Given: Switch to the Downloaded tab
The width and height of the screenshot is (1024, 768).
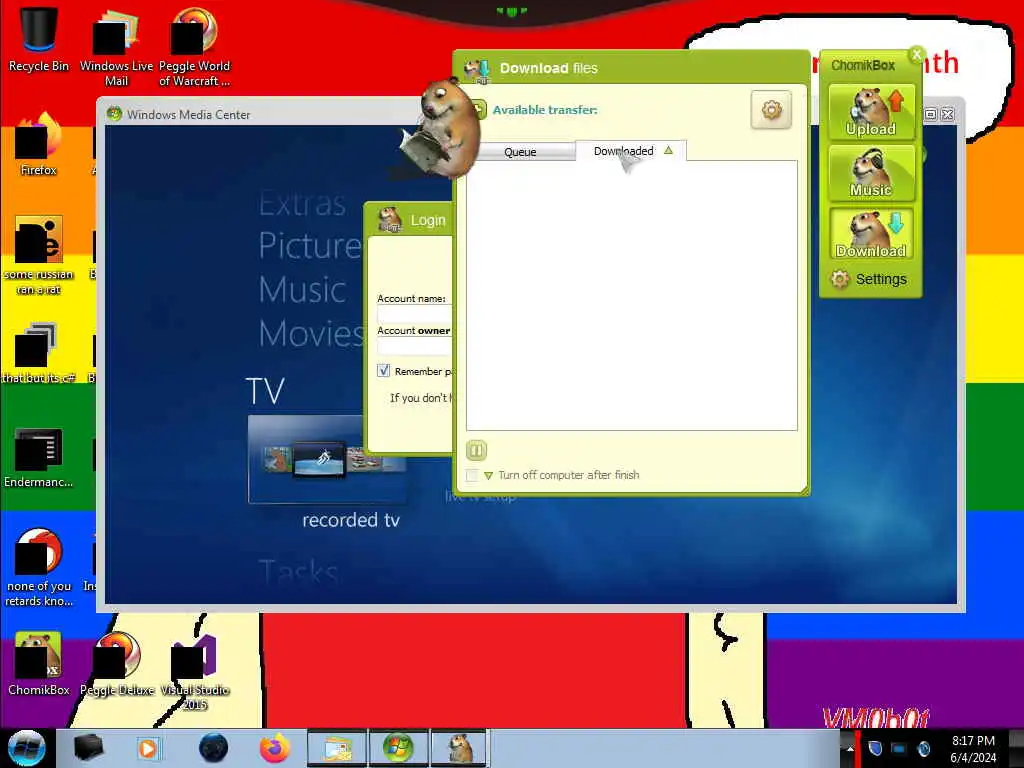Looking at the screenshot, I should [631, 151].
